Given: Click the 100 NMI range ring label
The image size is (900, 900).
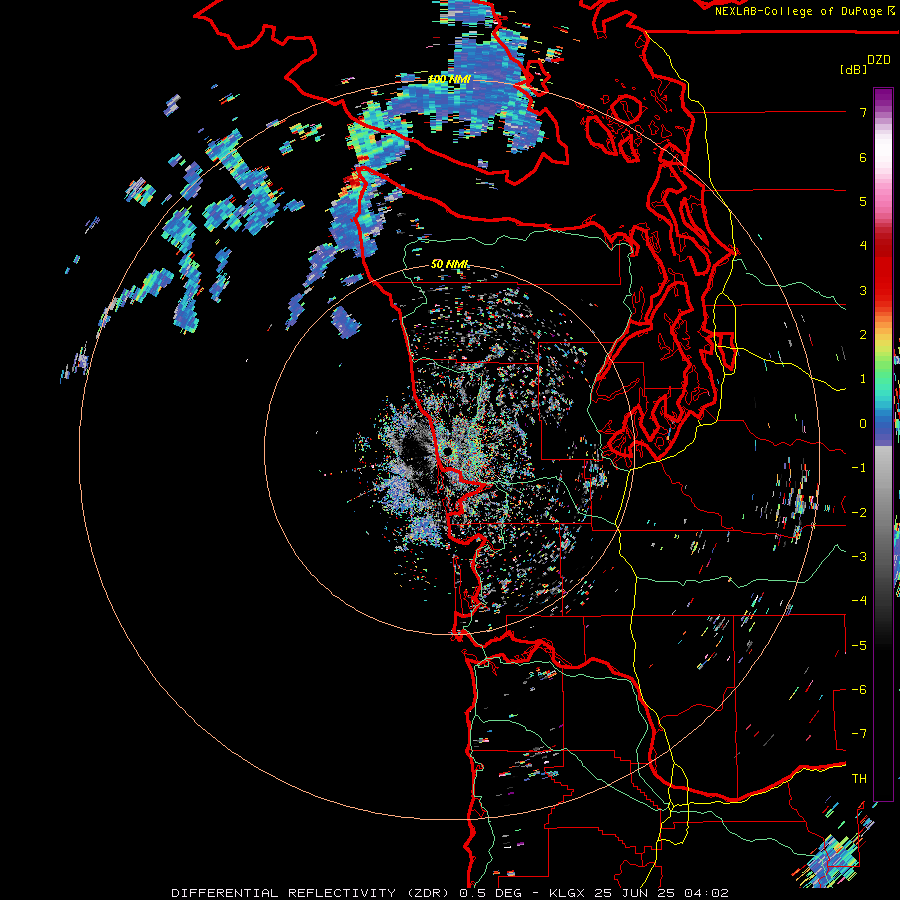Looking at the screenshot, I should point(449,79).
